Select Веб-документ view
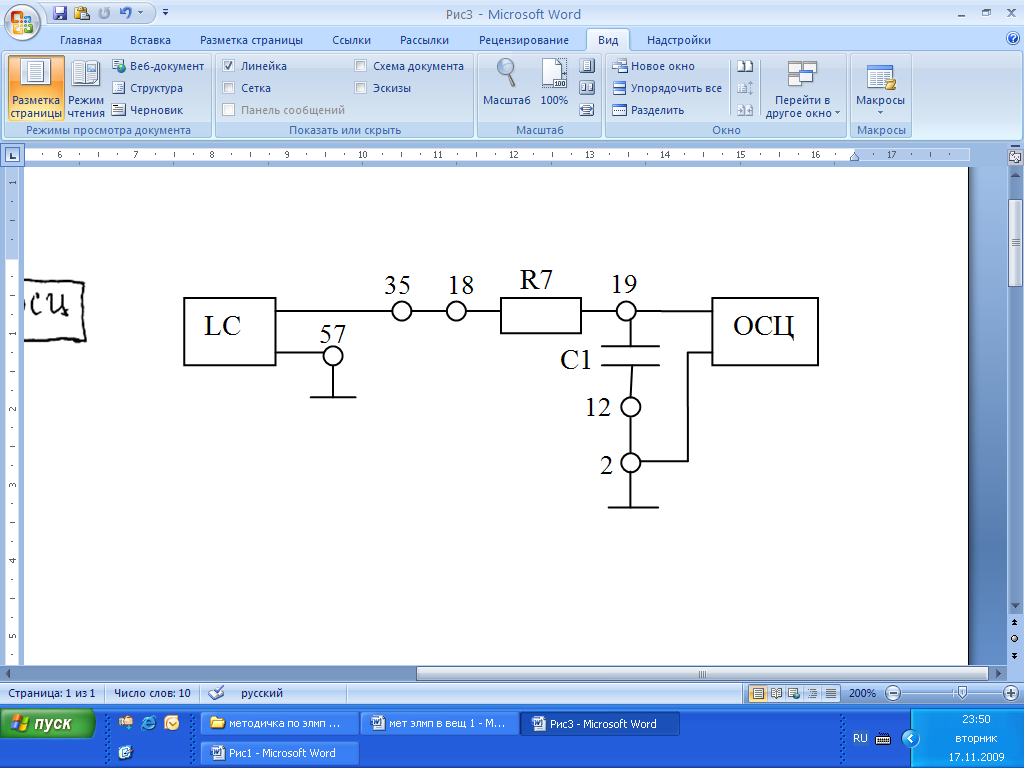1024x768 pixels. point(158,66)
